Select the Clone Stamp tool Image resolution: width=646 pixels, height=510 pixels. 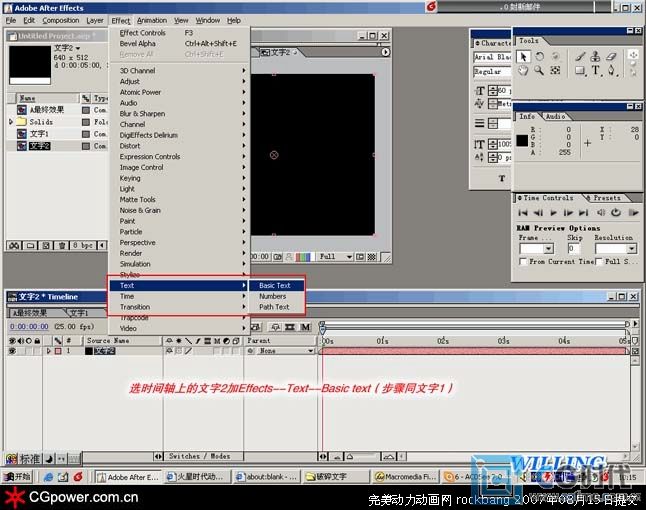pos(596,57)
